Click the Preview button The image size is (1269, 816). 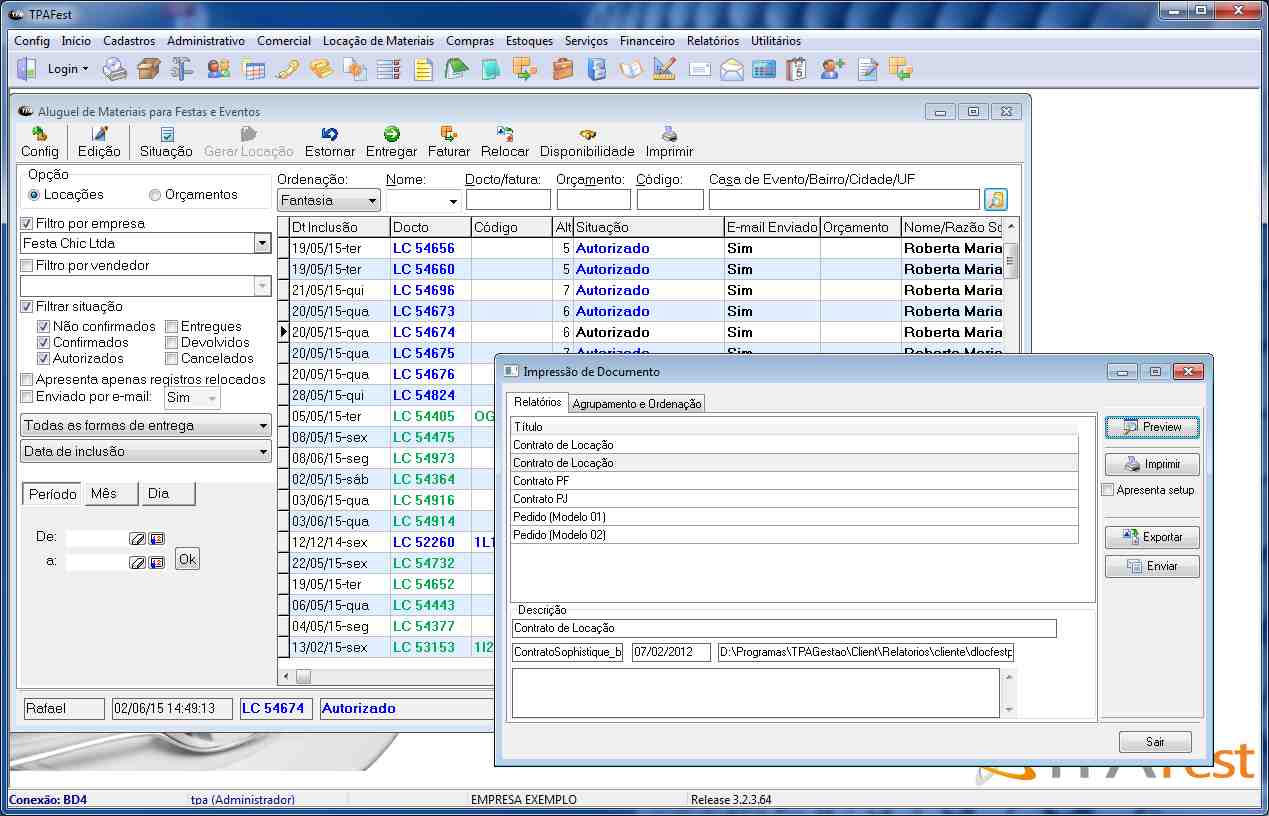coord(1152,427)
